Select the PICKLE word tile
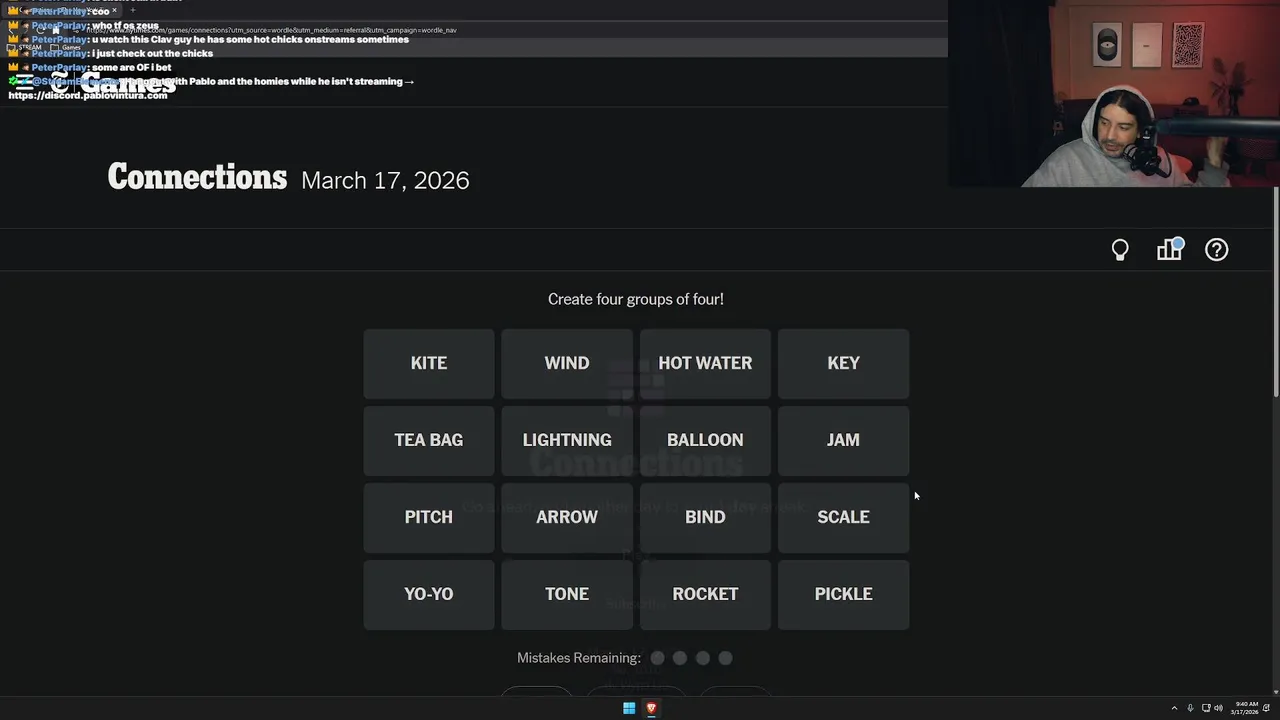The image size is (1280, 720). pos(843,594)
